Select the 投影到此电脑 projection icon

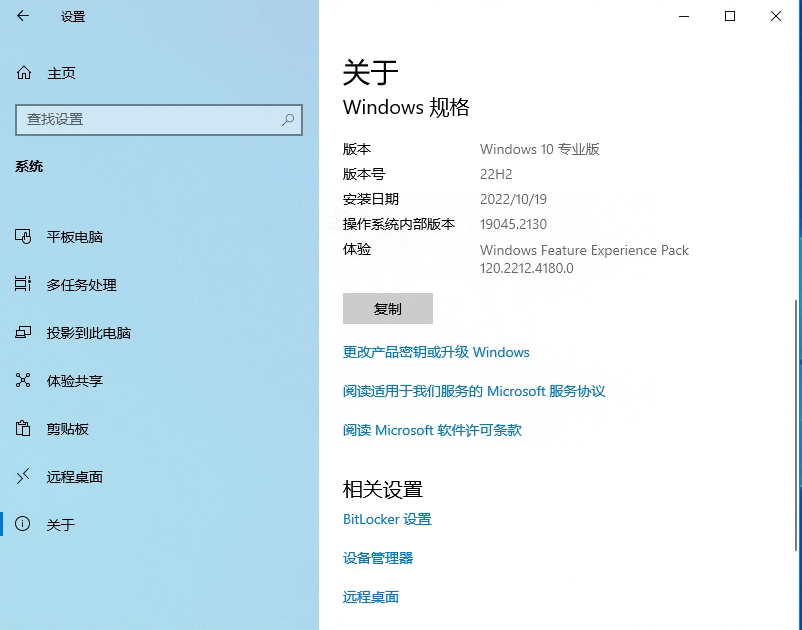(x=23, y=333)
